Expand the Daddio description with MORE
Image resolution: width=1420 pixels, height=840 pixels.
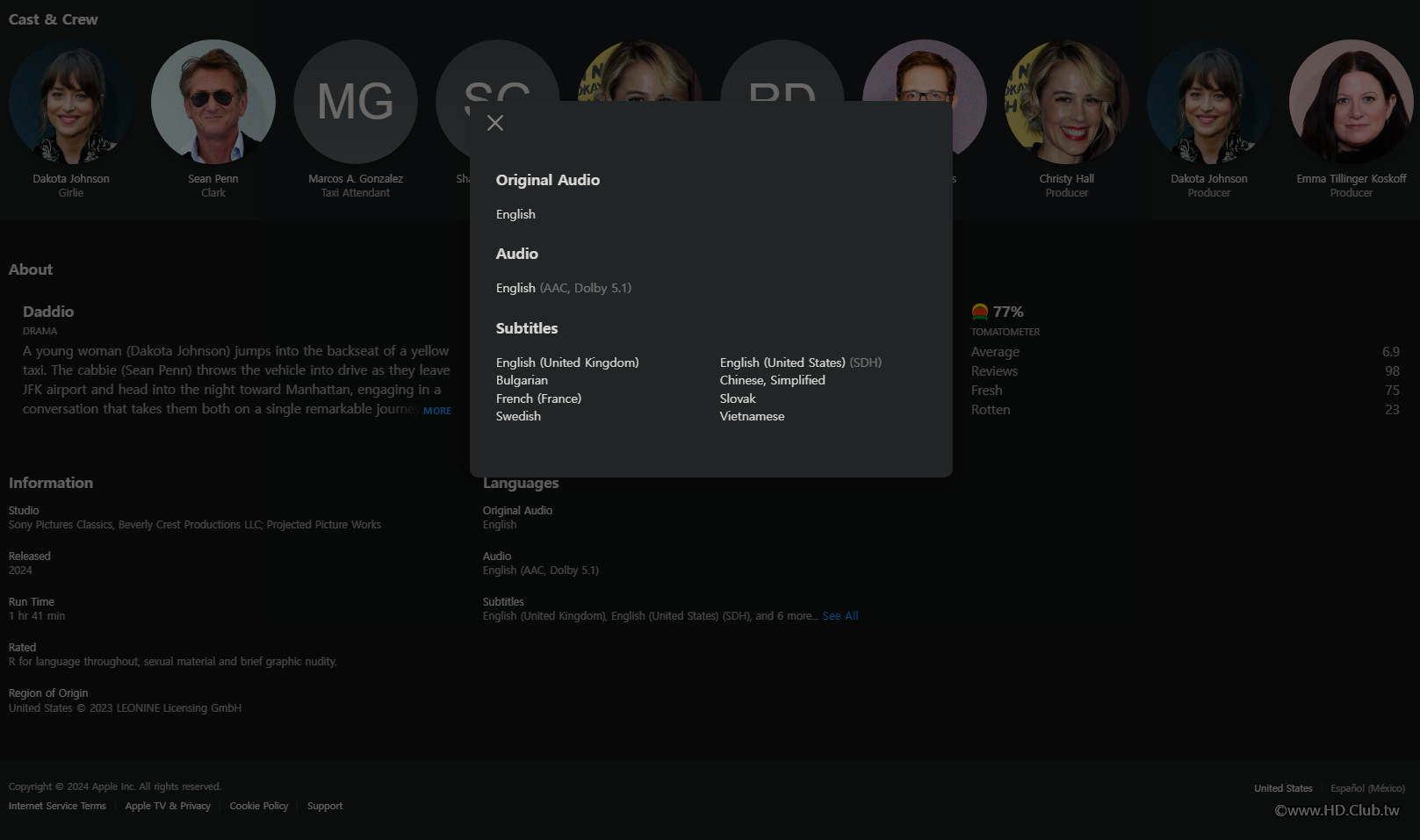point(437,411)
